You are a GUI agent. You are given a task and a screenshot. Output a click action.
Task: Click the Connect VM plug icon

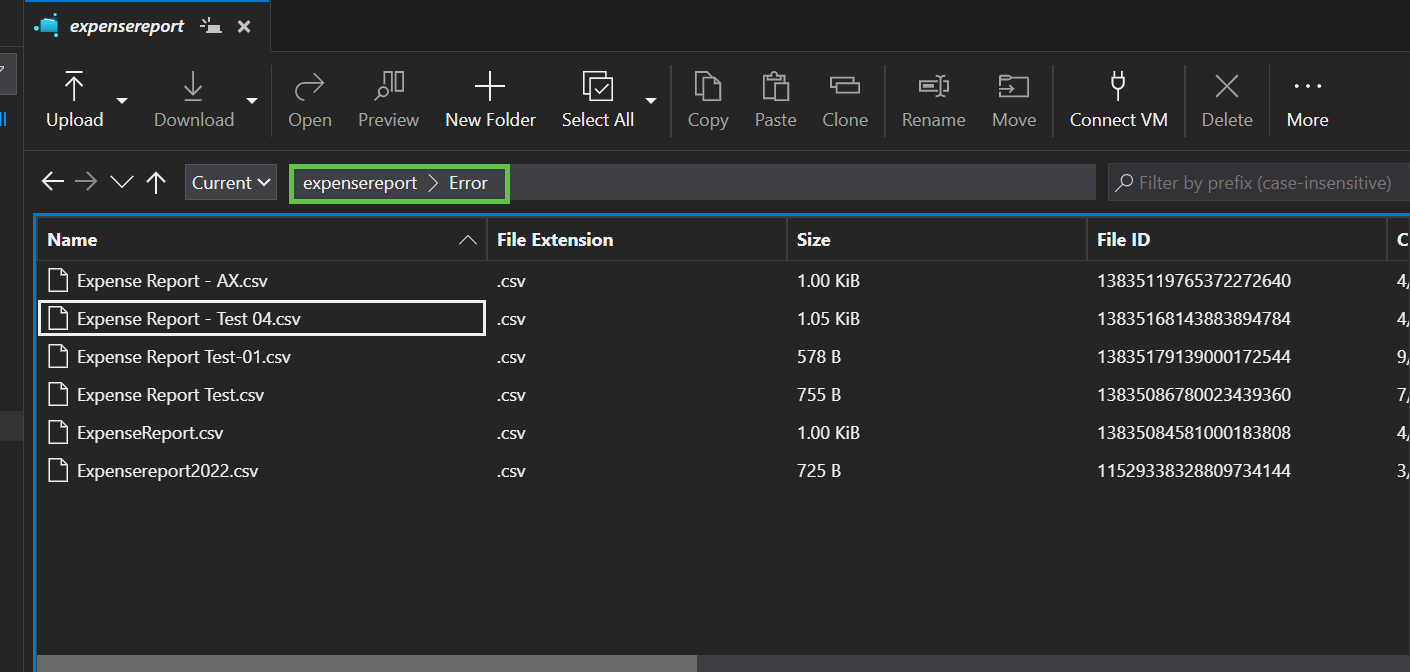click(x=1118, y=88)
